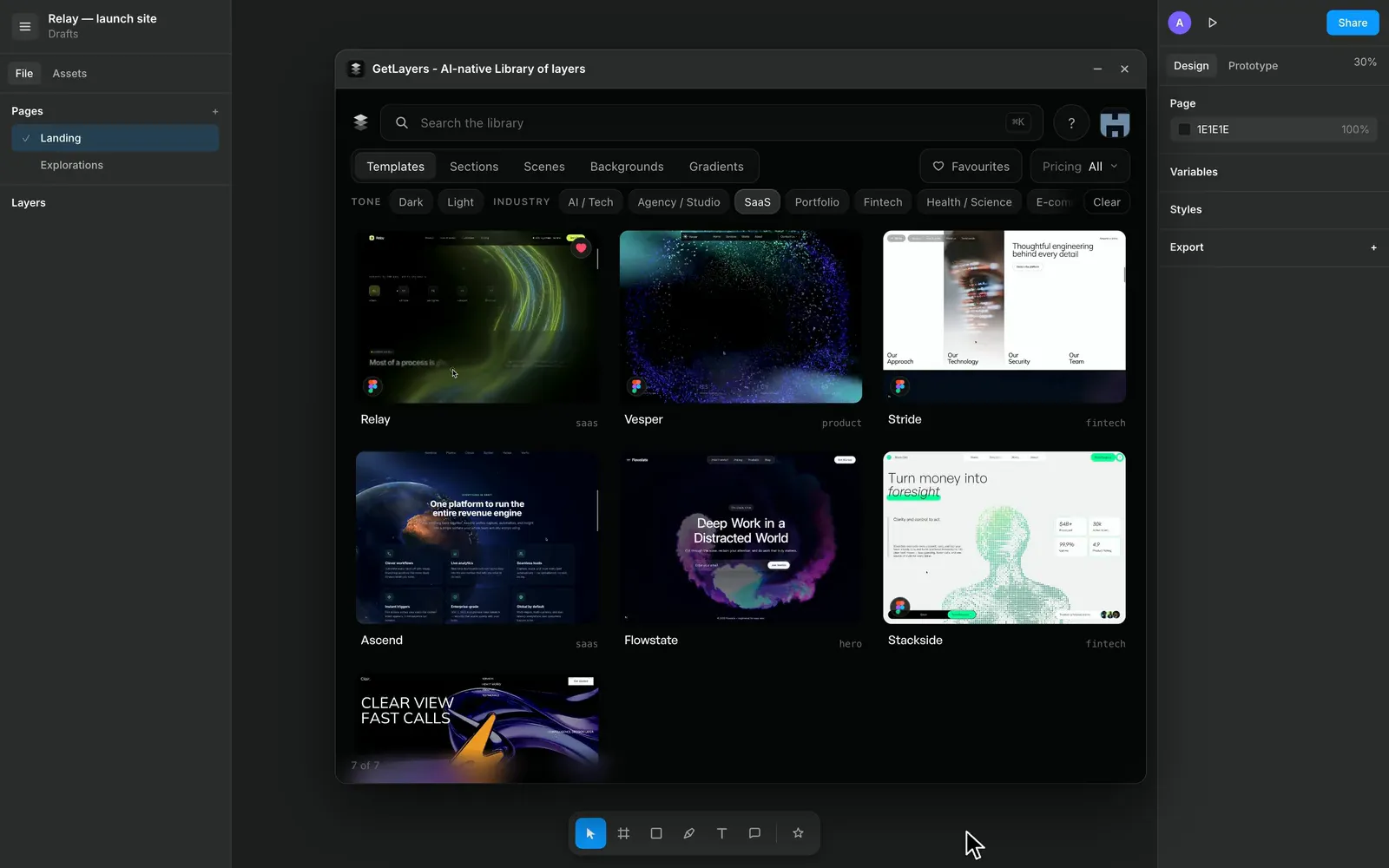Select the Text tool
Screen dimensions: 1389x868
coord(721,833)
